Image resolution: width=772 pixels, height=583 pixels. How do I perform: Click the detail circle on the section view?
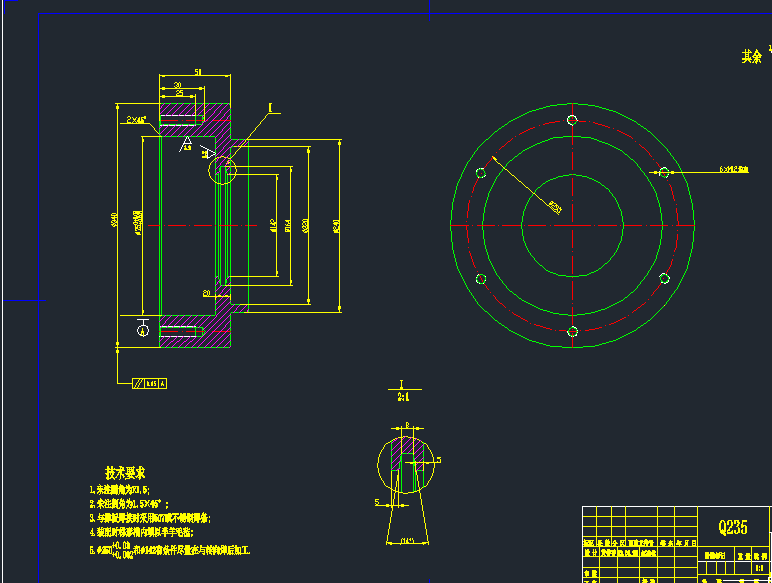(x=223, y=170)
